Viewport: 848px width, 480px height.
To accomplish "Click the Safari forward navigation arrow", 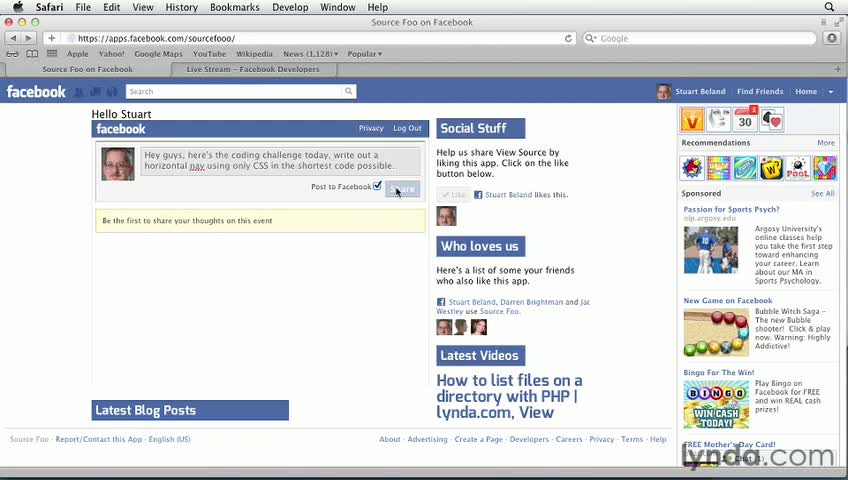I will point(28,38).
